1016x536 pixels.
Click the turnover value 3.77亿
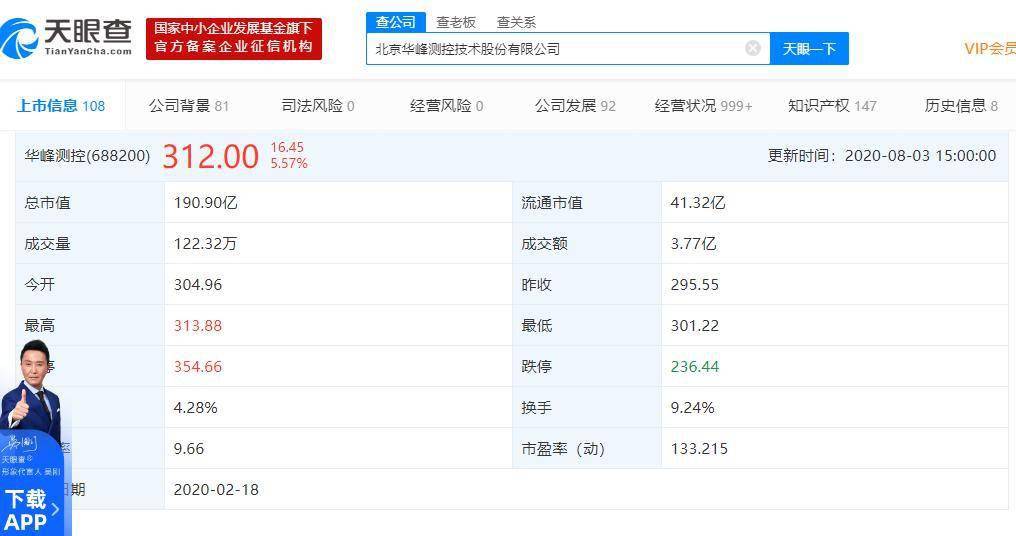click(693, 244)
